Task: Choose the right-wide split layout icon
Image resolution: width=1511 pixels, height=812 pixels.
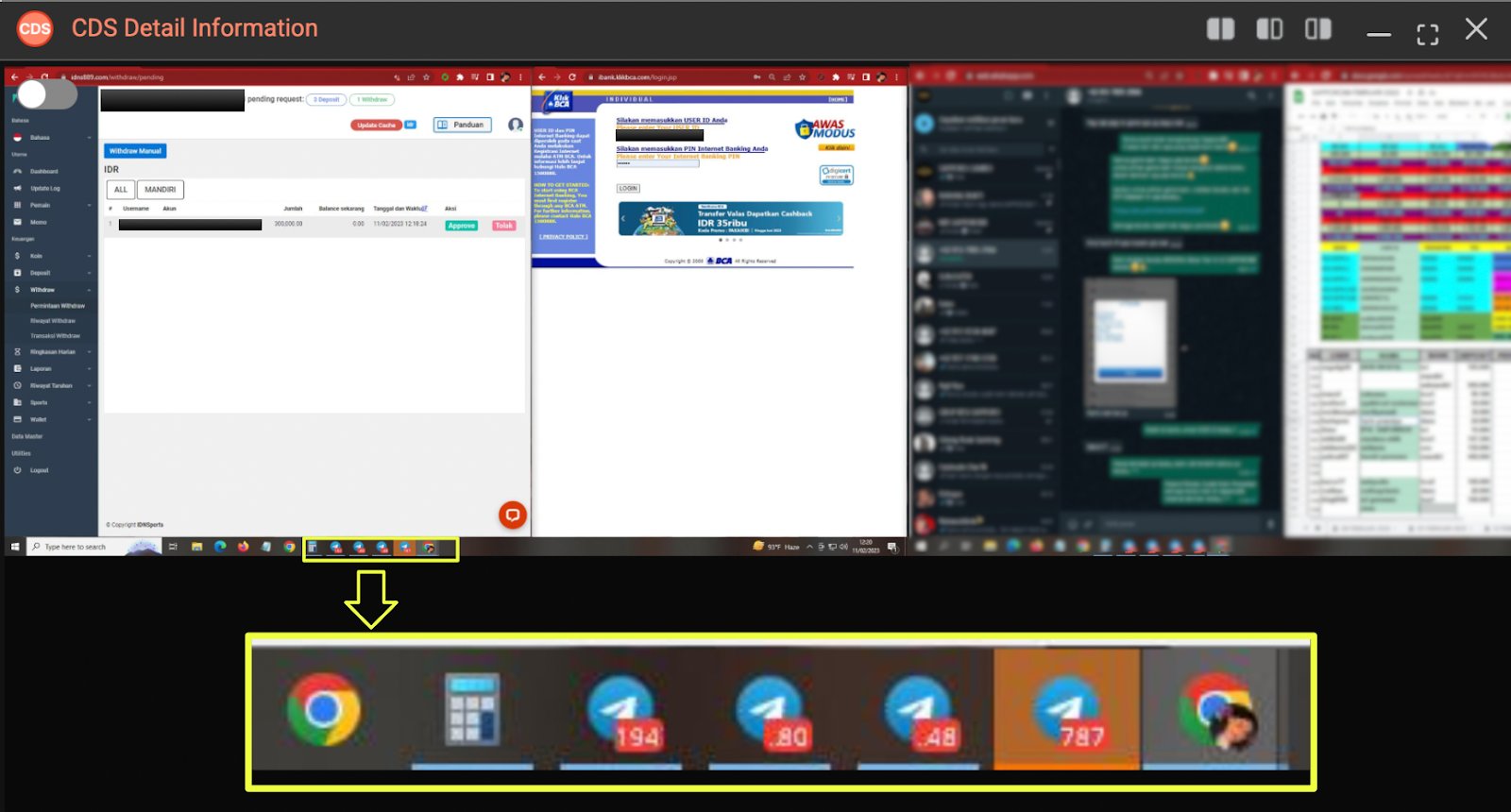Action: [1317, 29]
